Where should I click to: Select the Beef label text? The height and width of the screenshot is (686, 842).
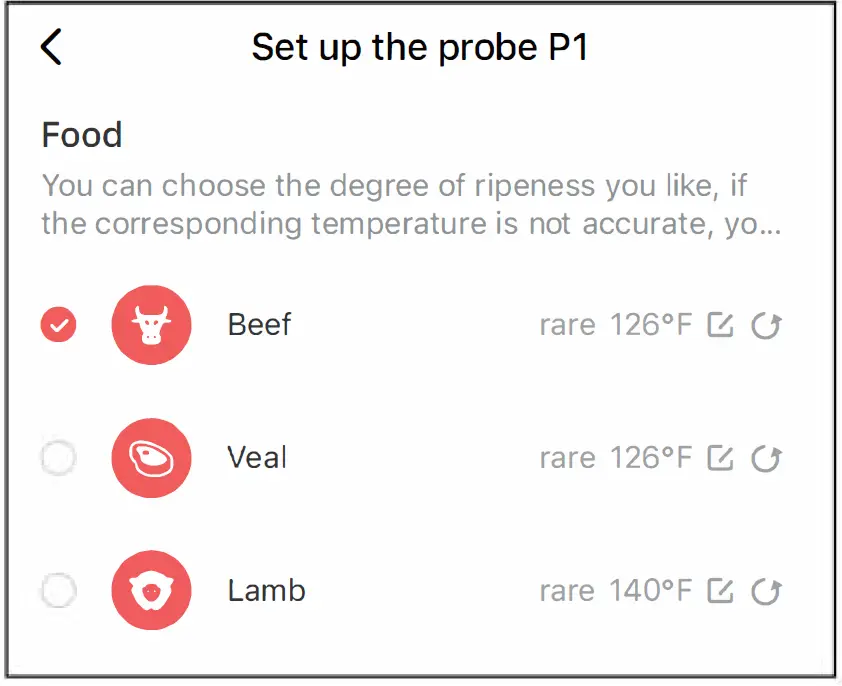pos(259,324)
